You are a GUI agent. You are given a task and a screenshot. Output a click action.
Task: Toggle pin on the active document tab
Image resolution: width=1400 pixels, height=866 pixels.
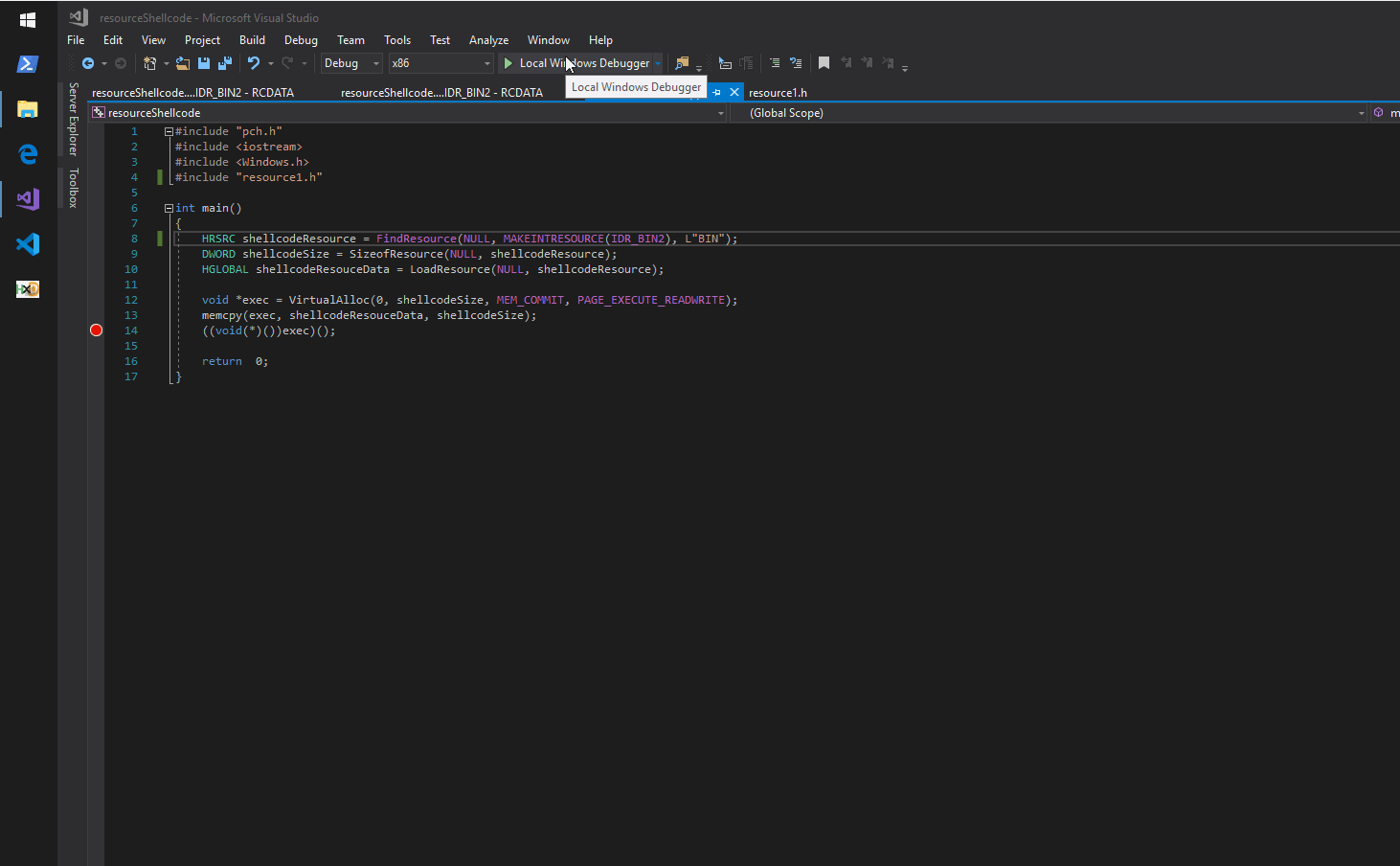click(716, 93)
